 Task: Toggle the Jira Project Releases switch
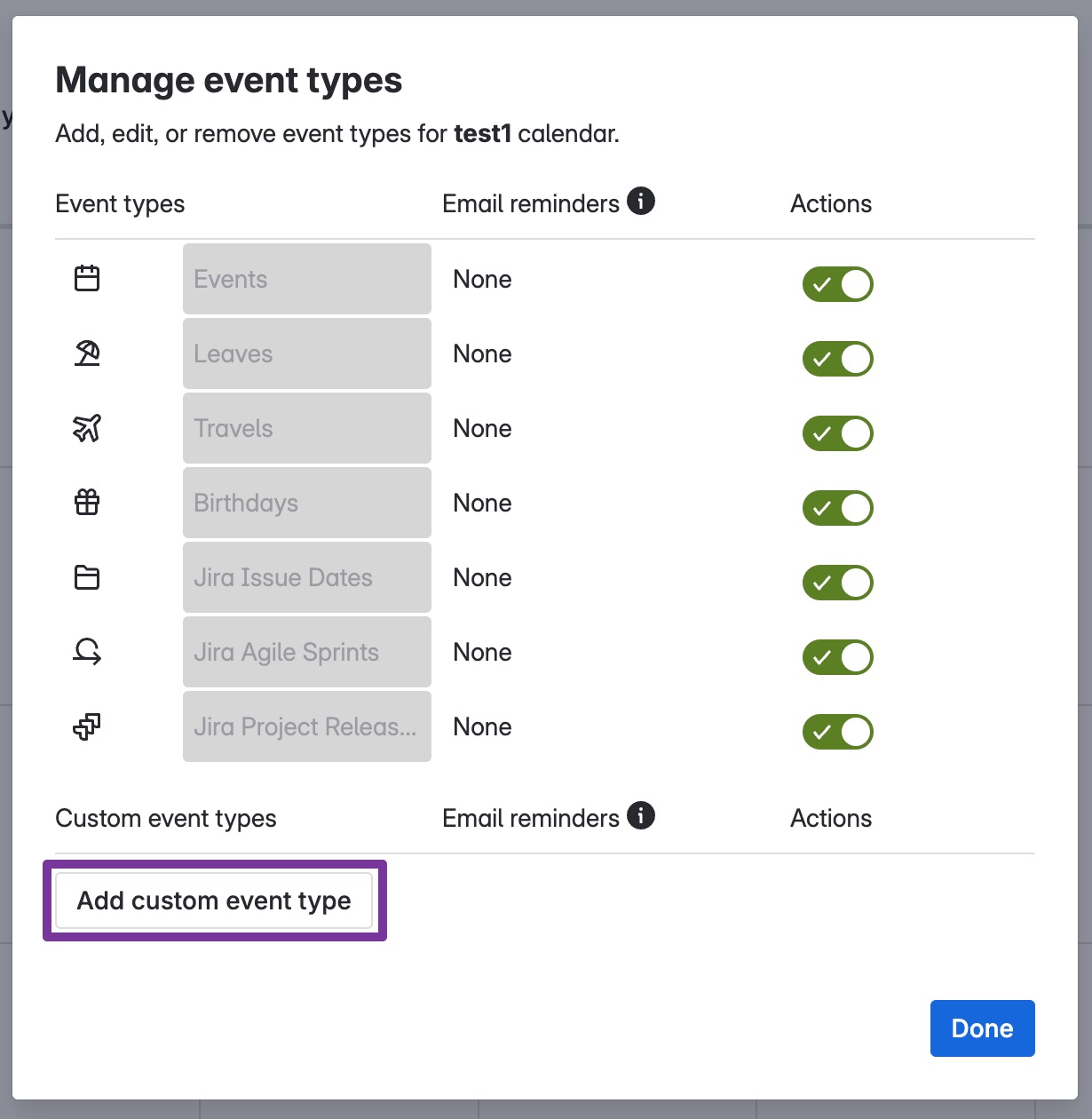[x=838, y=732]
